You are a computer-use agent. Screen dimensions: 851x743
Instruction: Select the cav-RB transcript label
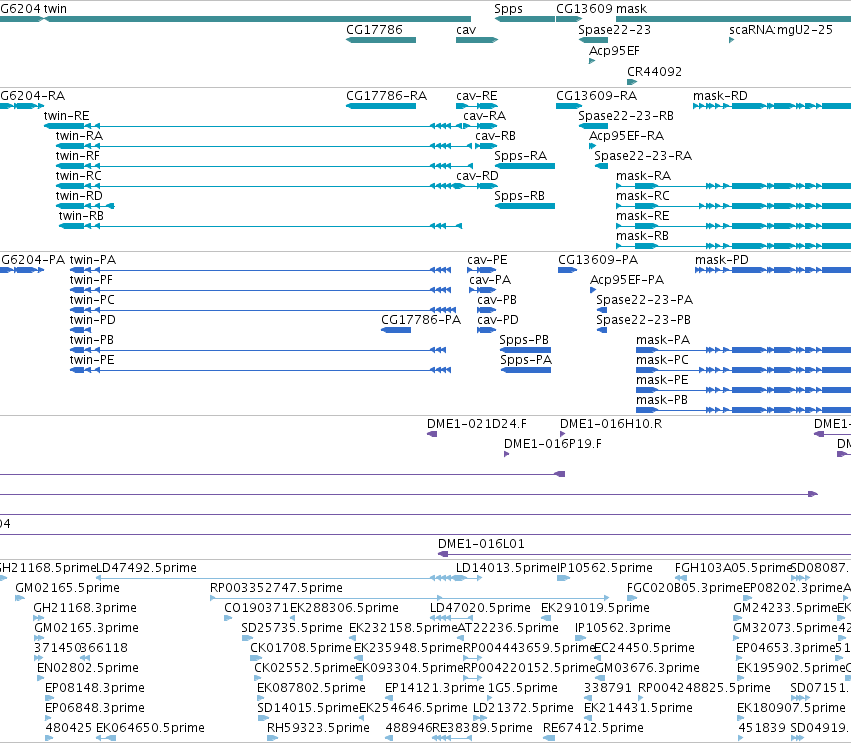pos(496,136)
